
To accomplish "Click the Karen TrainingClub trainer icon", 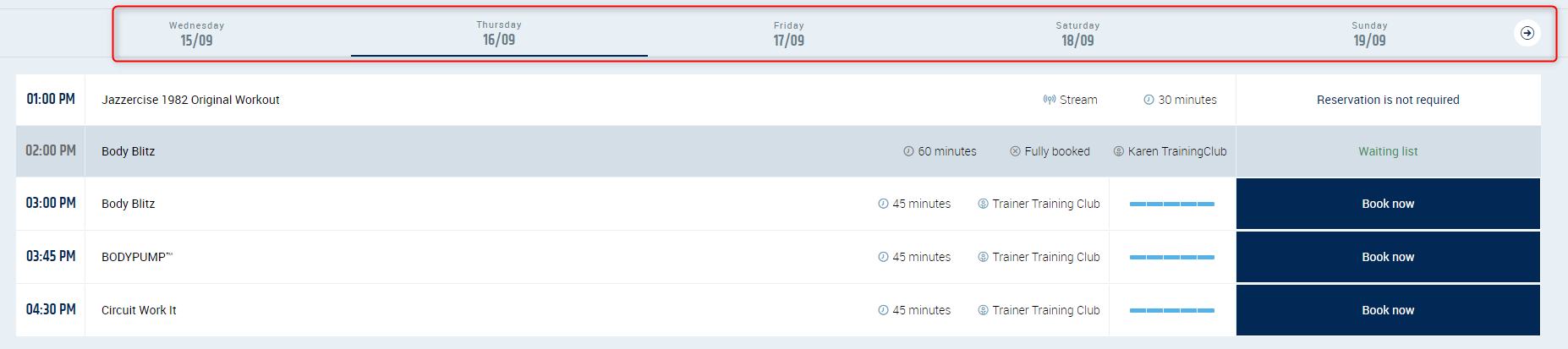I will tap(1118, 151).
